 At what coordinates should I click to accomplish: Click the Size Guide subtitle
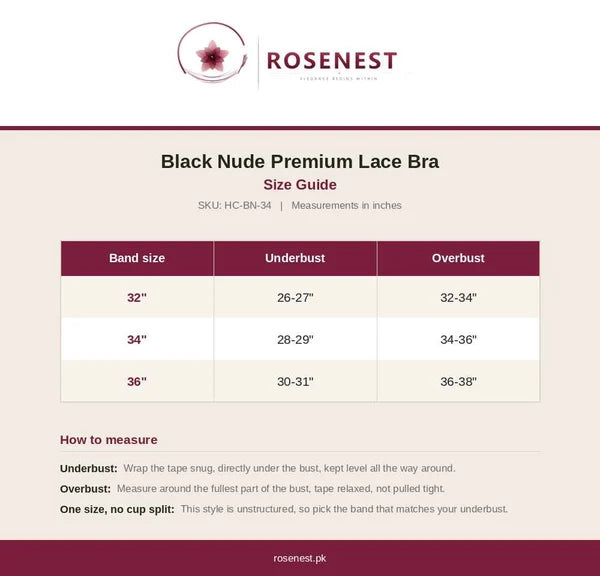tap(300, 184)
